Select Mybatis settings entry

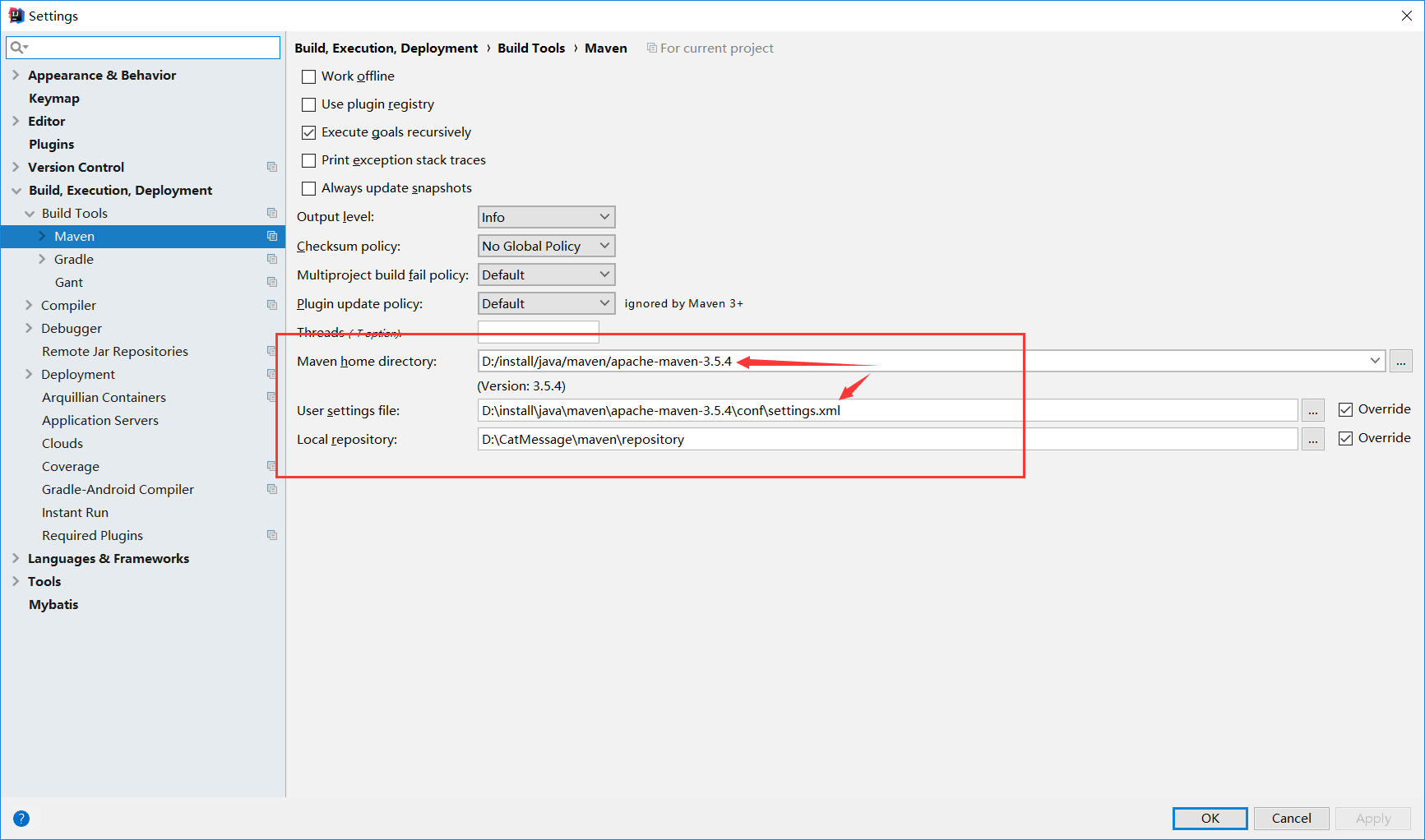click(x=53, y=604)
